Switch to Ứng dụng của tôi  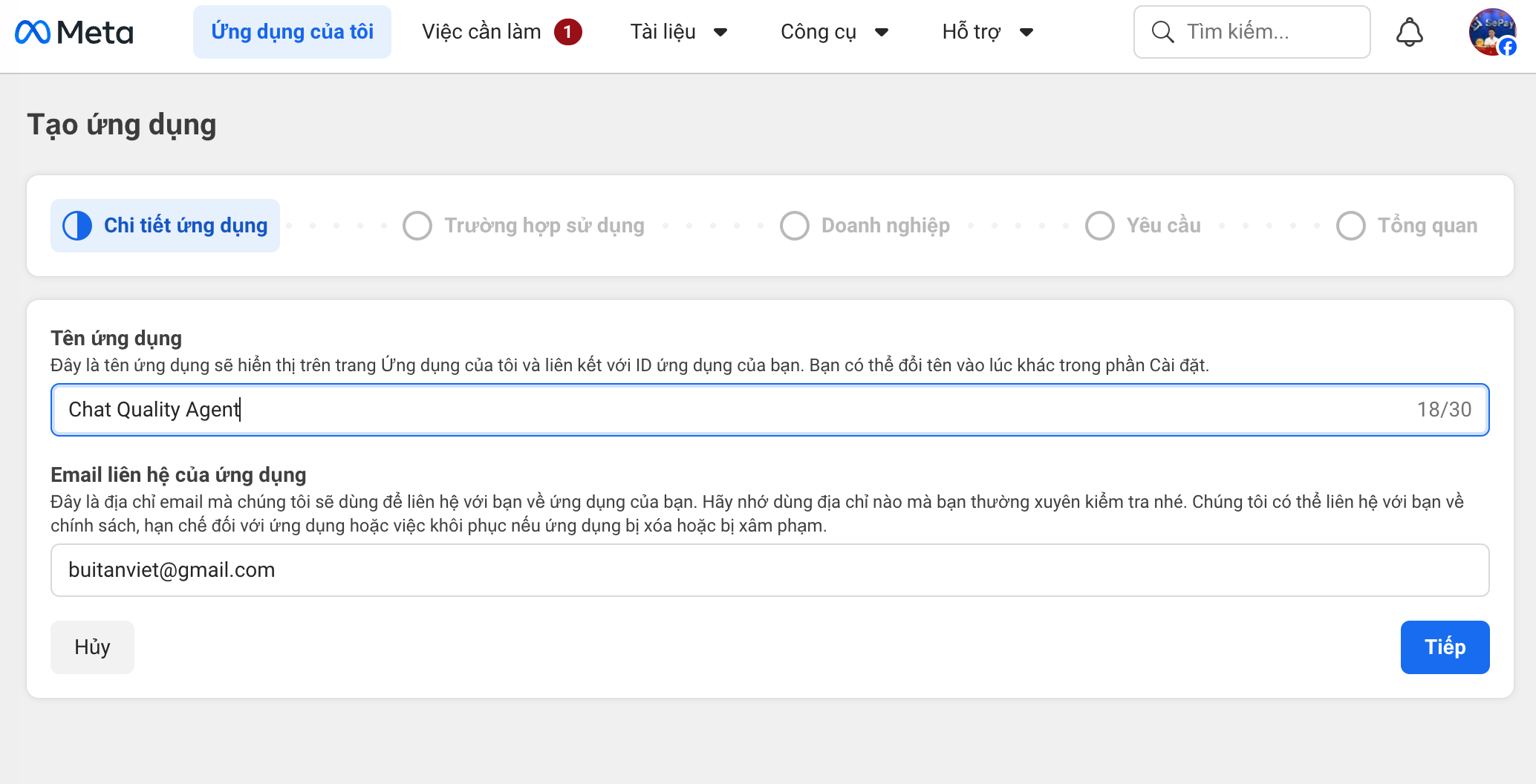[x=292, y=31]
